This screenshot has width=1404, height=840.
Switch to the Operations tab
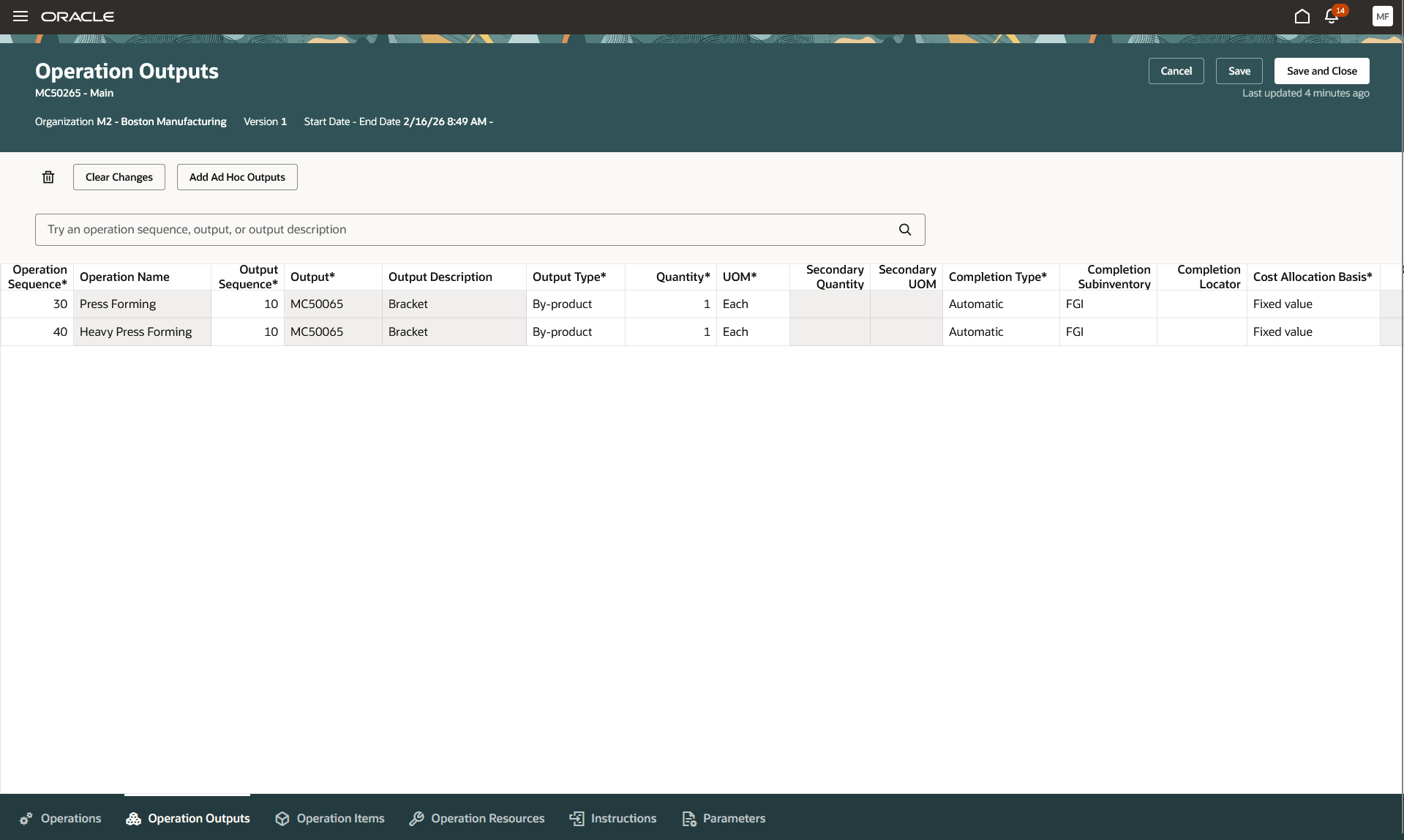pyautogui.click(x=60, y=818)
